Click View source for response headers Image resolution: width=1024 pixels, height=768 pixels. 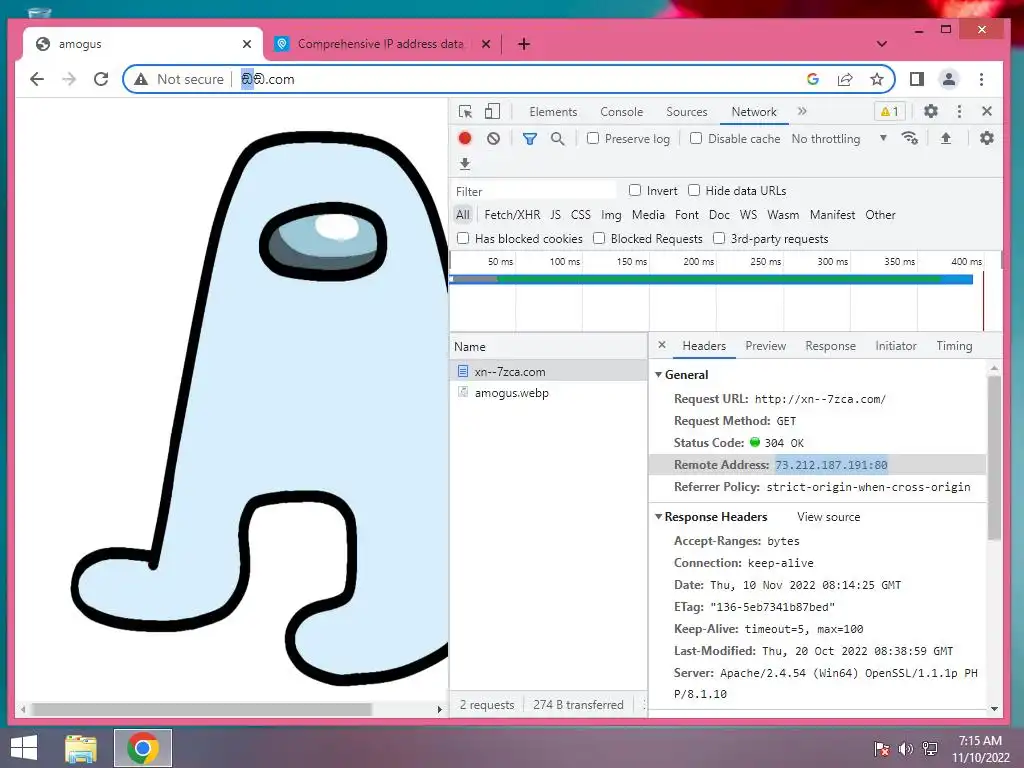[x=828, y=517]
